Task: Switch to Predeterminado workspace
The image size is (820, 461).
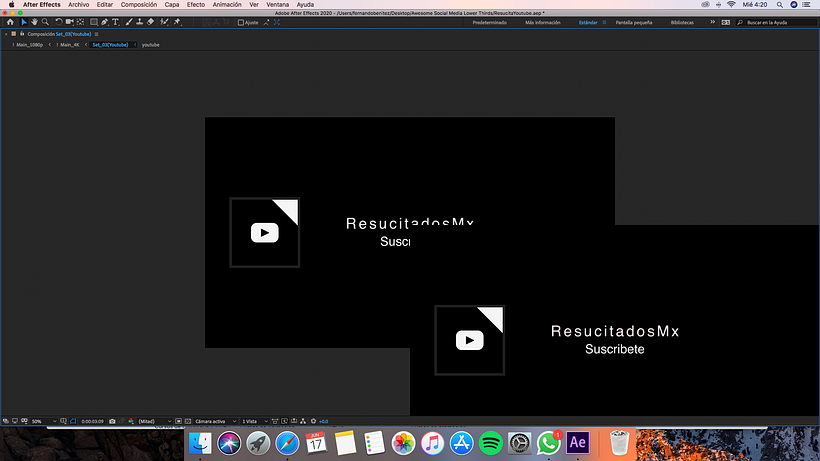Action: coord(489,22)
